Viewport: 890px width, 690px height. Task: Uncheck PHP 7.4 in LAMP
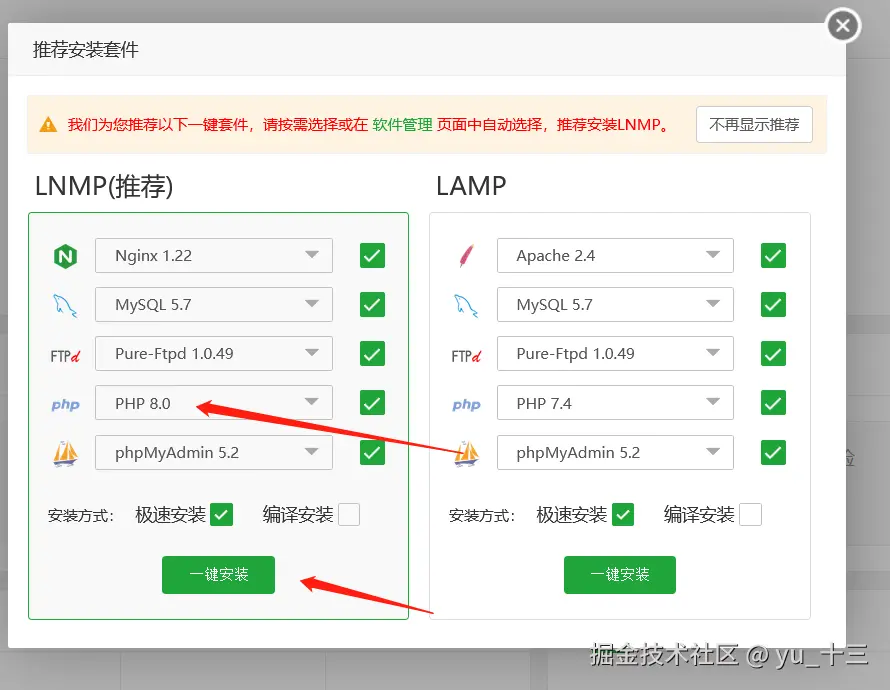(773, 403)
